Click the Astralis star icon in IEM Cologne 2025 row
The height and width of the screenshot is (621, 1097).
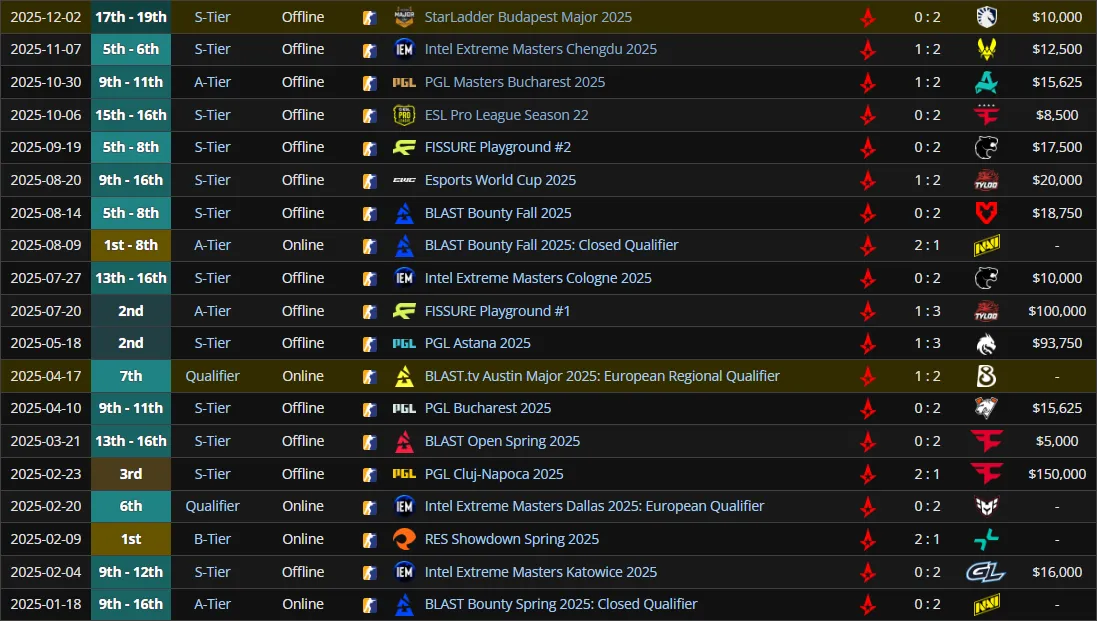tap(868, 278)
